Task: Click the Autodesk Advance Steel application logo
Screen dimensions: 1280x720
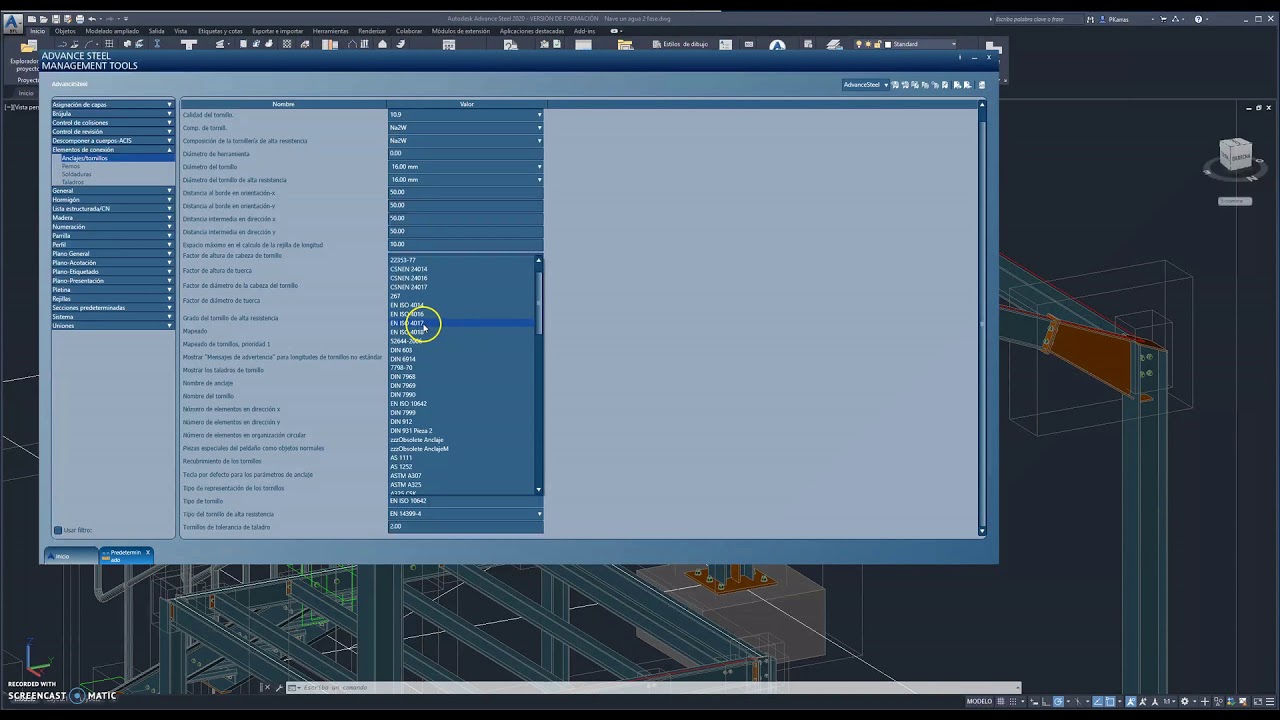Action: point(12,23)
